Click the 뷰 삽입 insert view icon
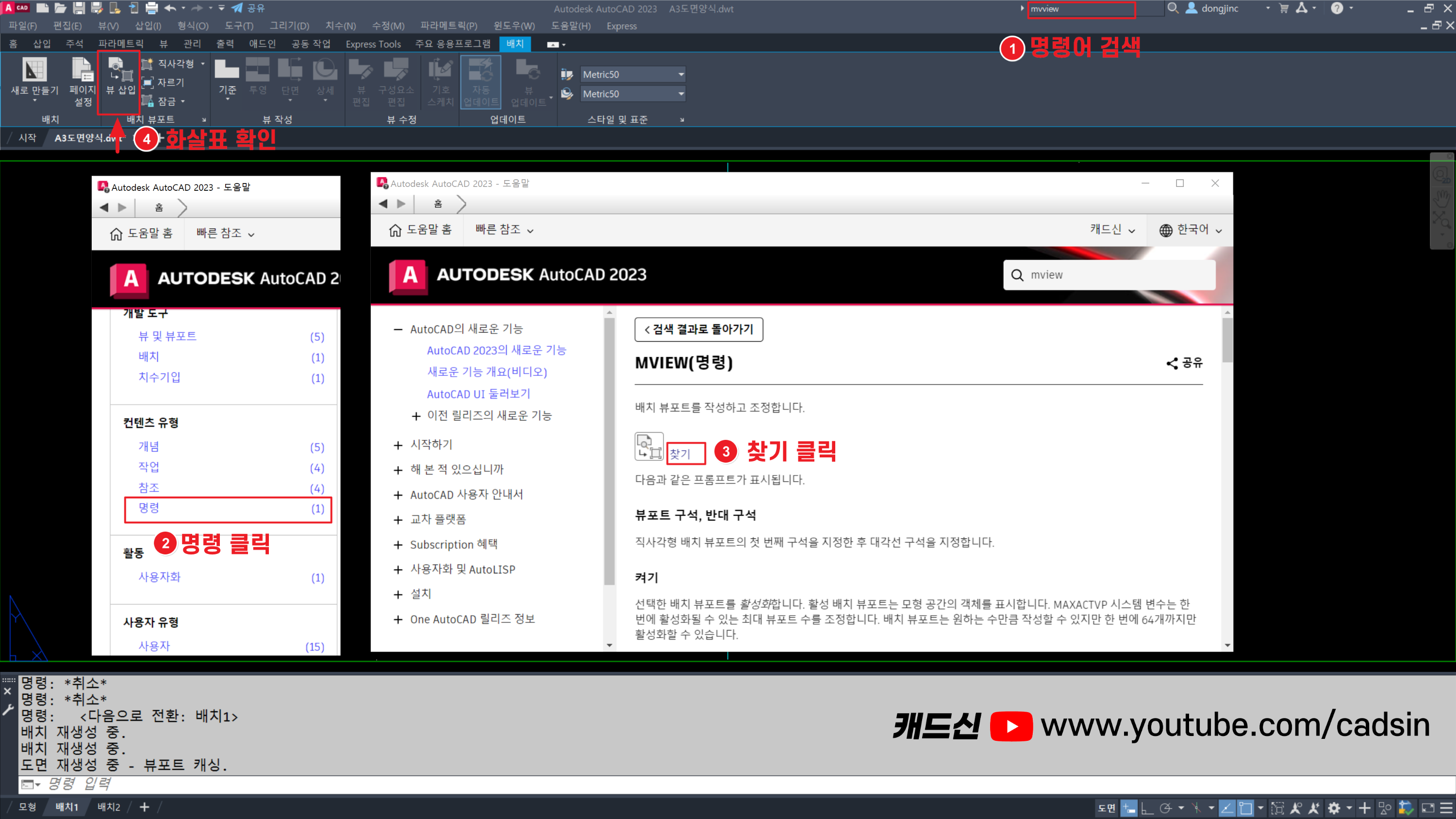The height and width of the screenshot is (819, 1456). coord(119,69)
